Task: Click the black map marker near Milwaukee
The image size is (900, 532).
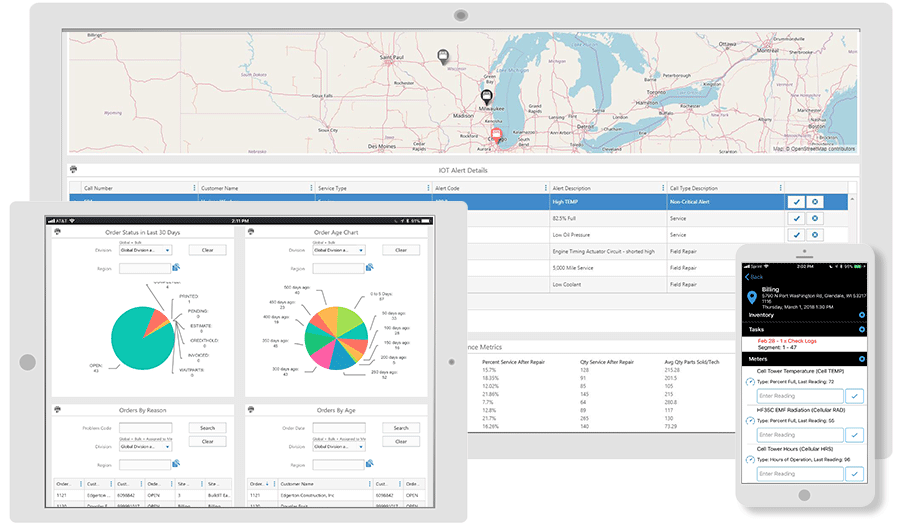Action: coord(487,97)
